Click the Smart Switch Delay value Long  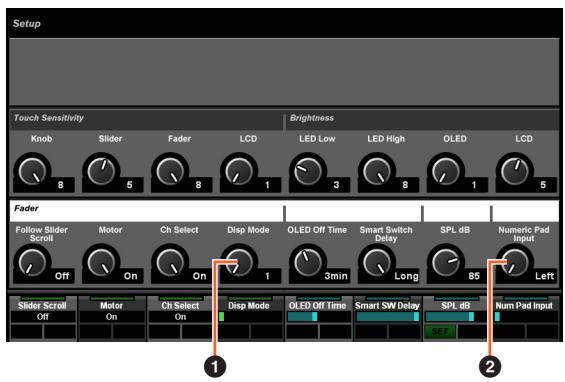(x=406, y=276)
